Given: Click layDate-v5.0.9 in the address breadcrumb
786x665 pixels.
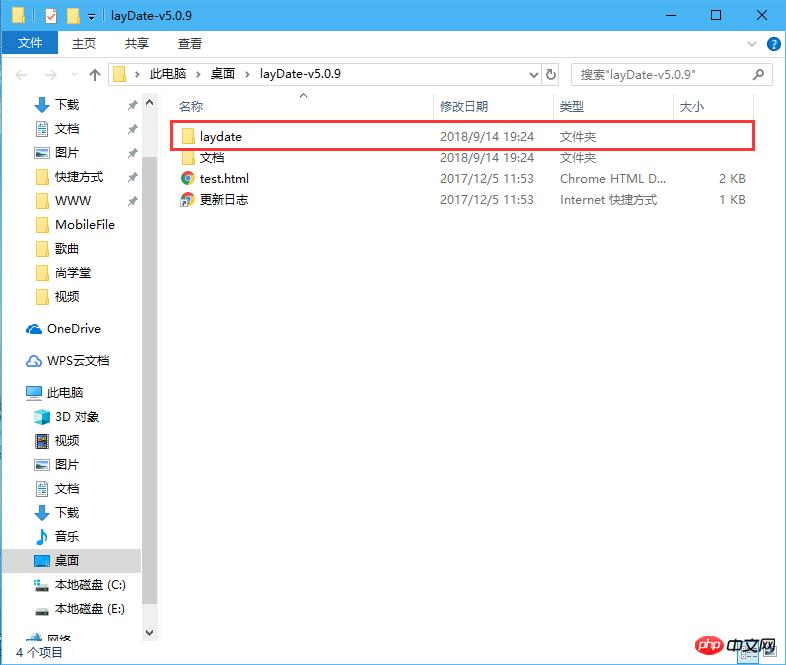Looking at the screenshot, I should pyautogui.click(x=300, y=74).
